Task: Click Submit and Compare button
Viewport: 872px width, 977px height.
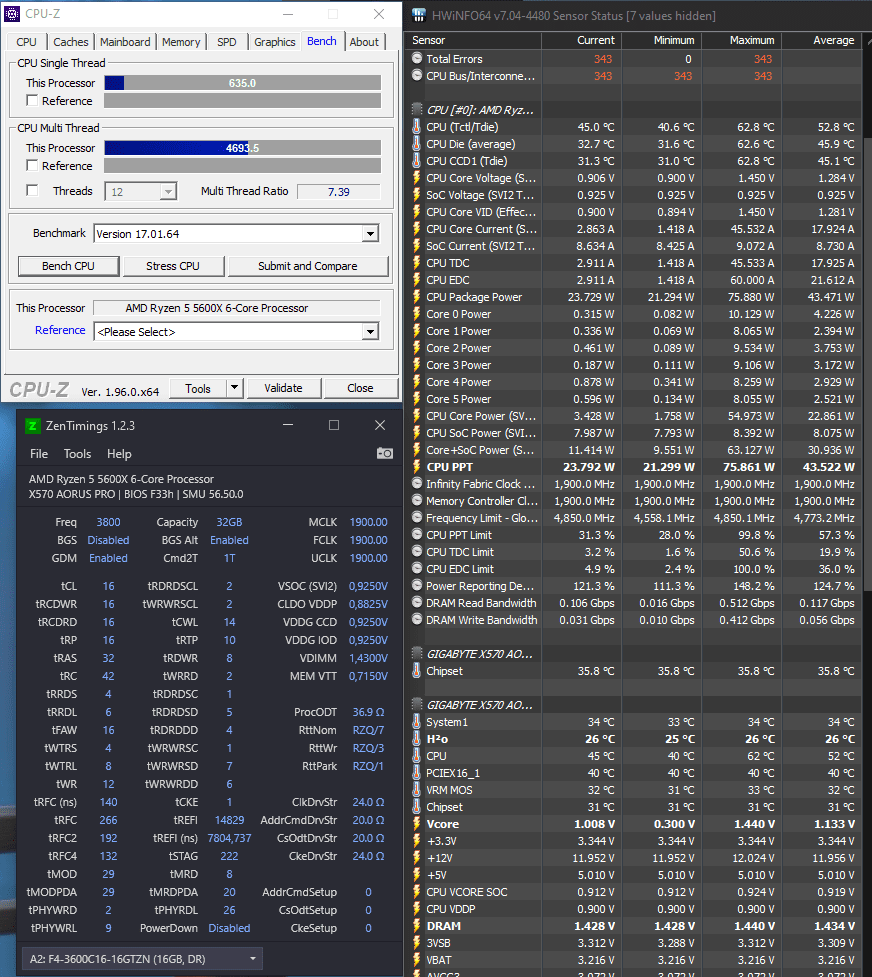Action: (x=308, y=266)
